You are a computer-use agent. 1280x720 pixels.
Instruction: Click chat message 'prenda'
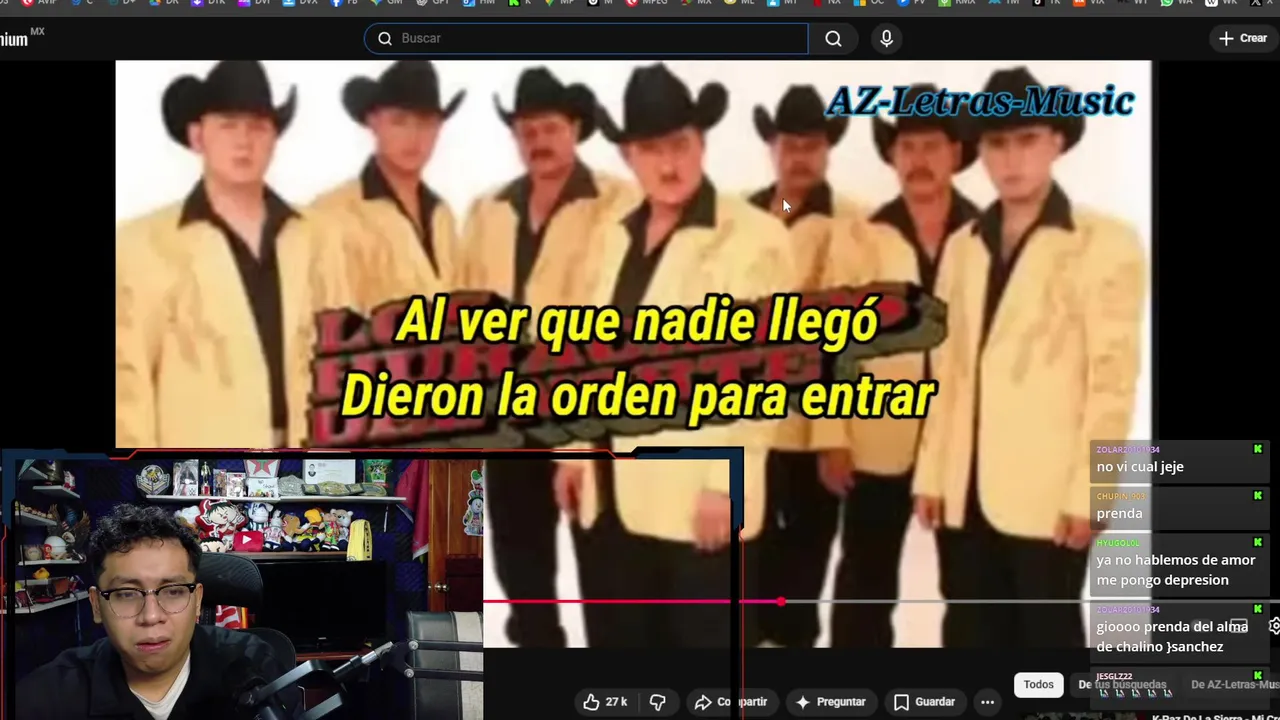(1119, 513)
